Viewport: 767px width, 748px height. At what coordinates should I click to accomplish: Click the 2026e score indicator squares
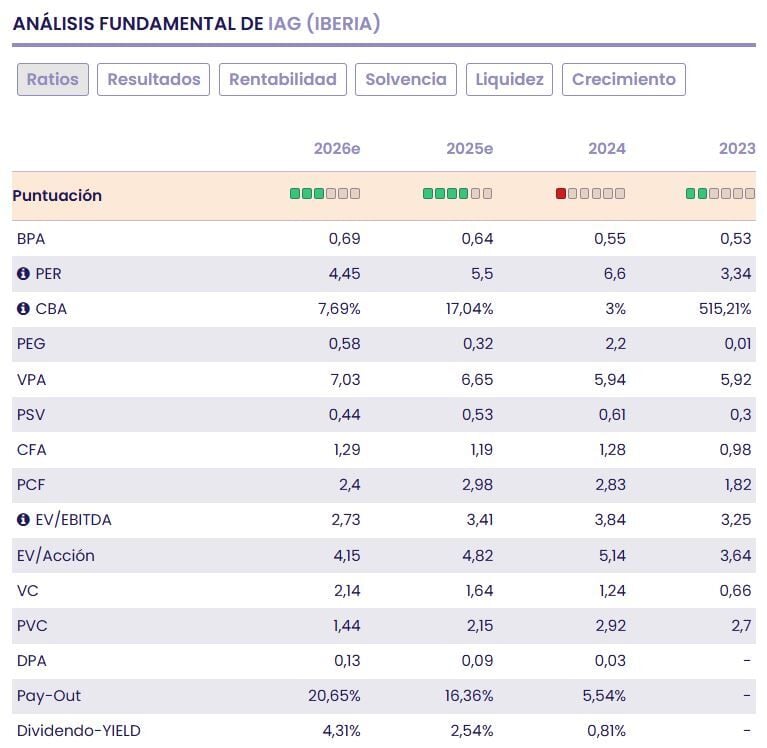pyautogui.click(x=325, y=194)
